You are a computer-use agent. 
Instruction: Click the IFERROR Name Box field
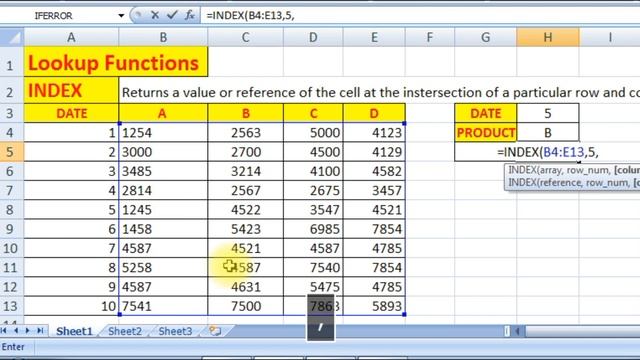58,16
